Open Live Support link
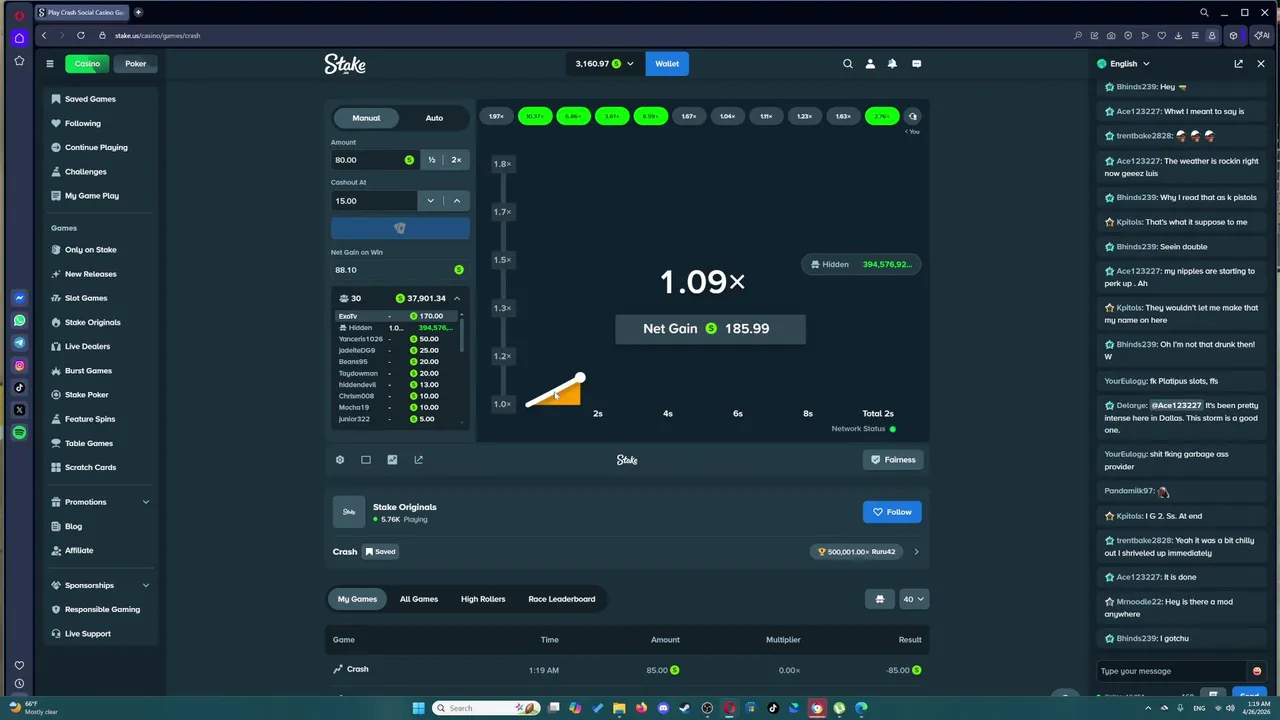 87,634
